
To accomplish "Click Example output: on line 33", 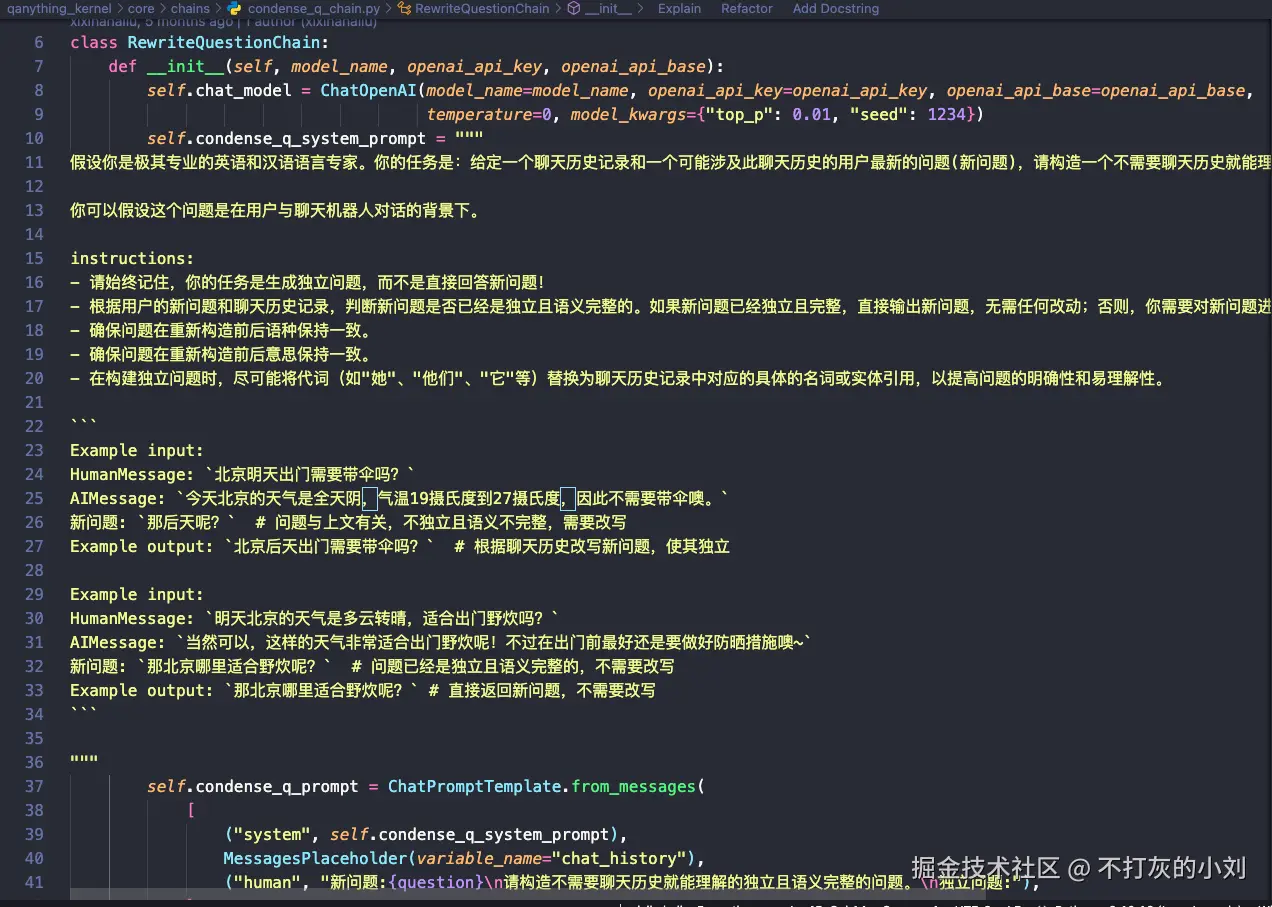I will (142, 691).
